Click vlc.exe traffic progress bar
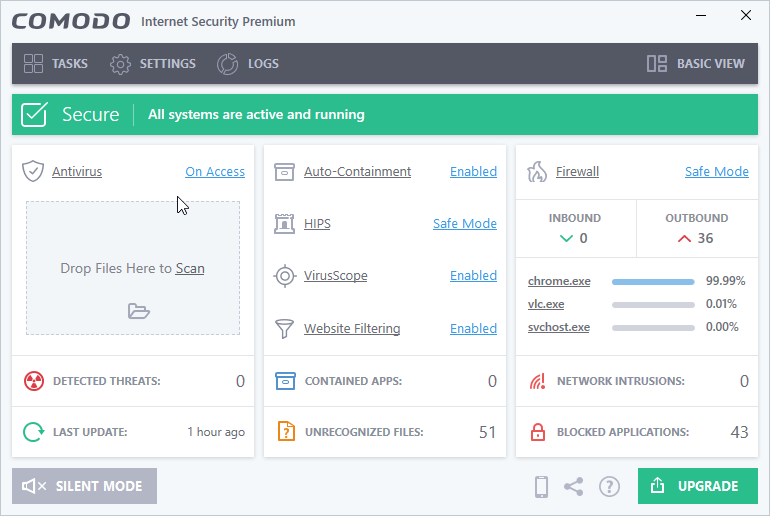770x516 pixels. [653, 305]
